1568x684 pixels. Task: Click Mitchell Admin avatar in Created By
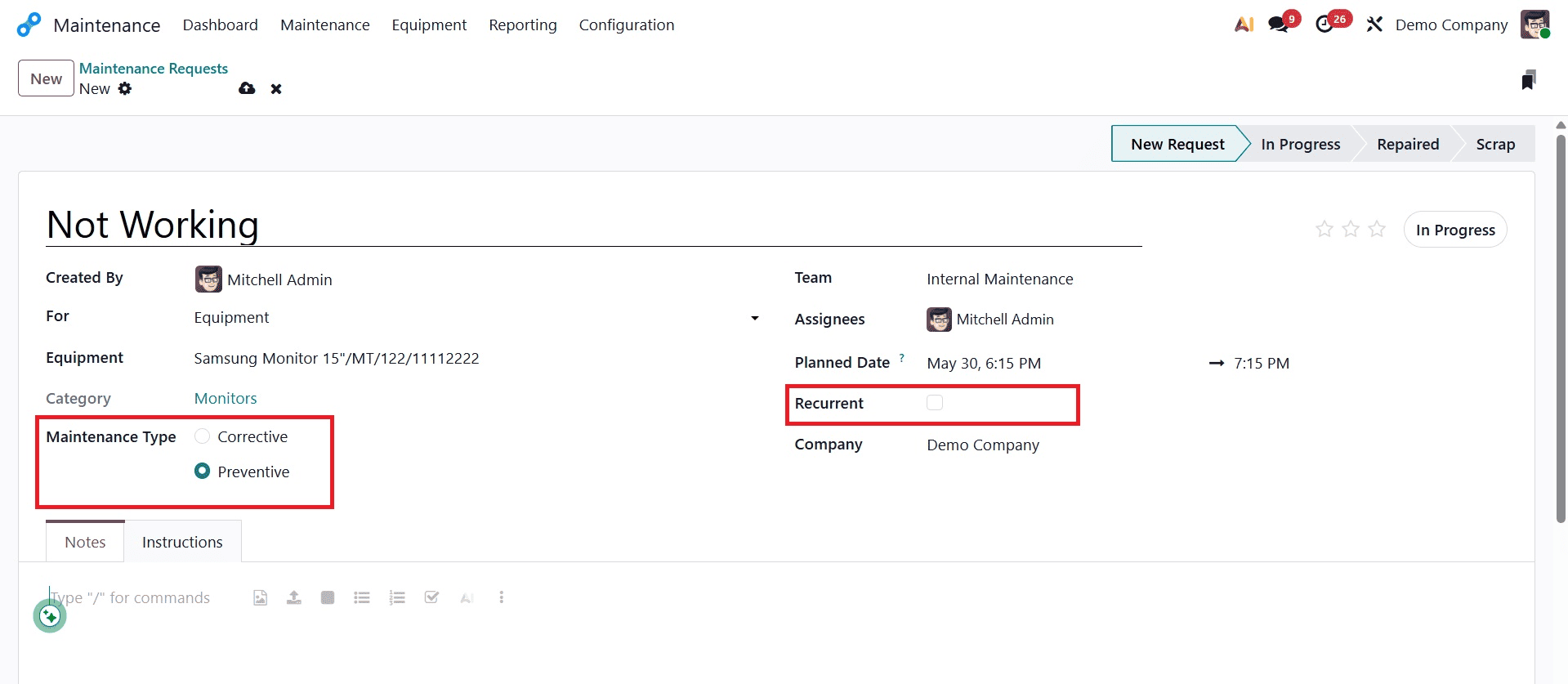pos(208,279)
